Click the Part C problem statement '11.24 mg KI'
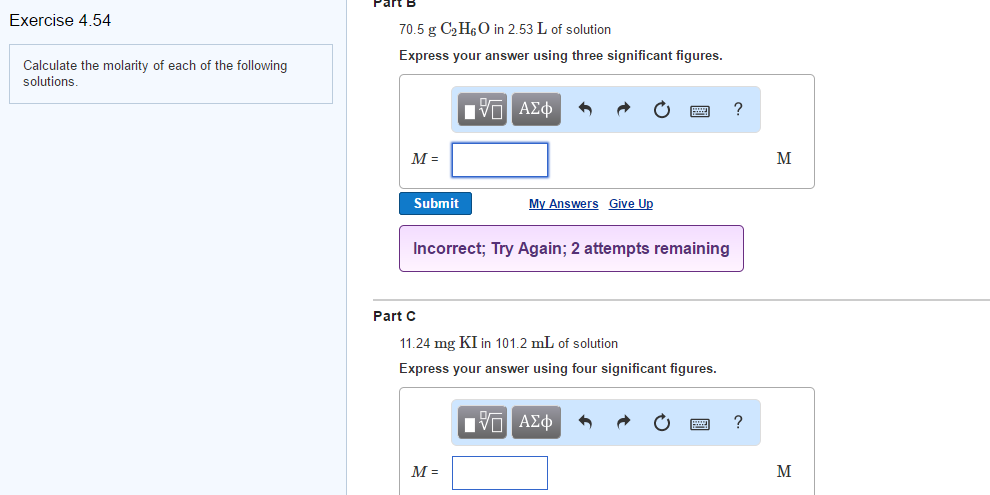This screenshot has width=990, height=495. 508,343
